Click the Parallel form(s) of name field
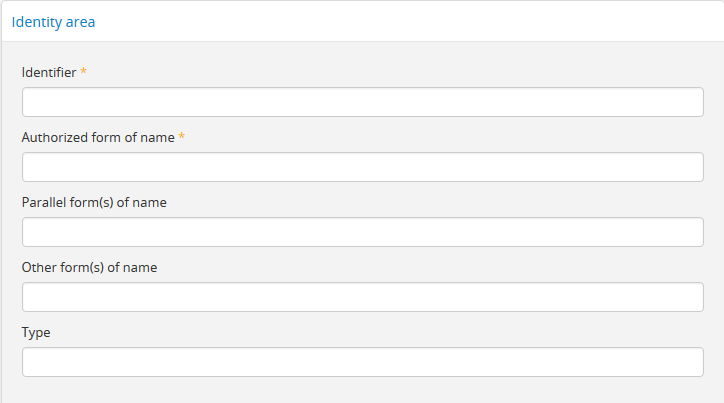 362,232
